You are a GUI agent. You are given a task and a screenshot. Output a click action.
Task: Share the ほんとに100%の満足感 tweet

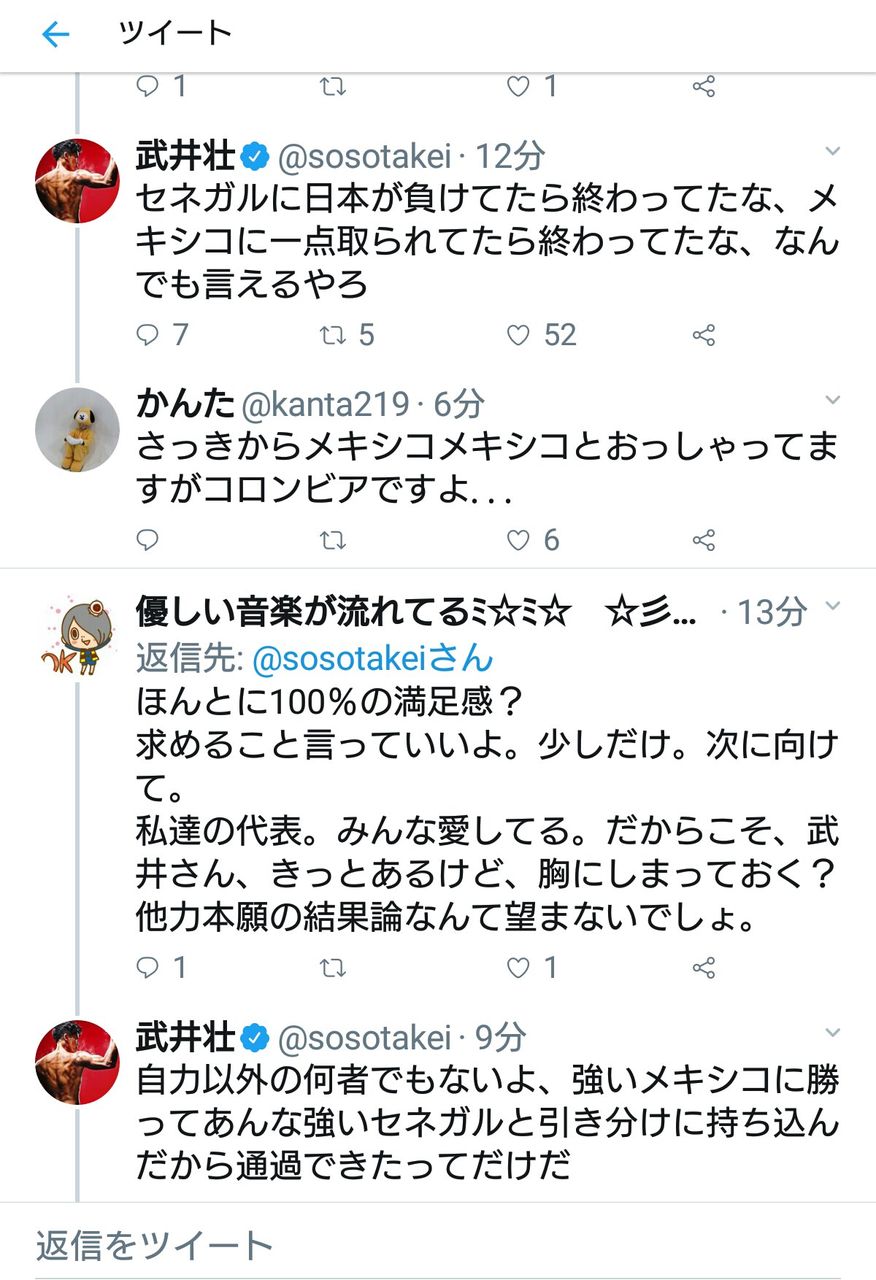coord(704,967)
